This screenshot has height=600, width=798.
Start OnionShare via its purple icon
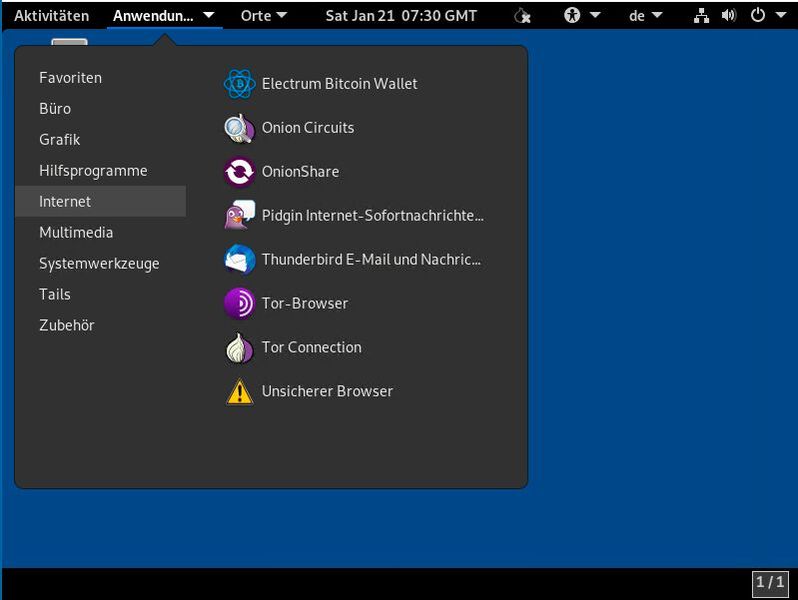(x=239, y=172)
